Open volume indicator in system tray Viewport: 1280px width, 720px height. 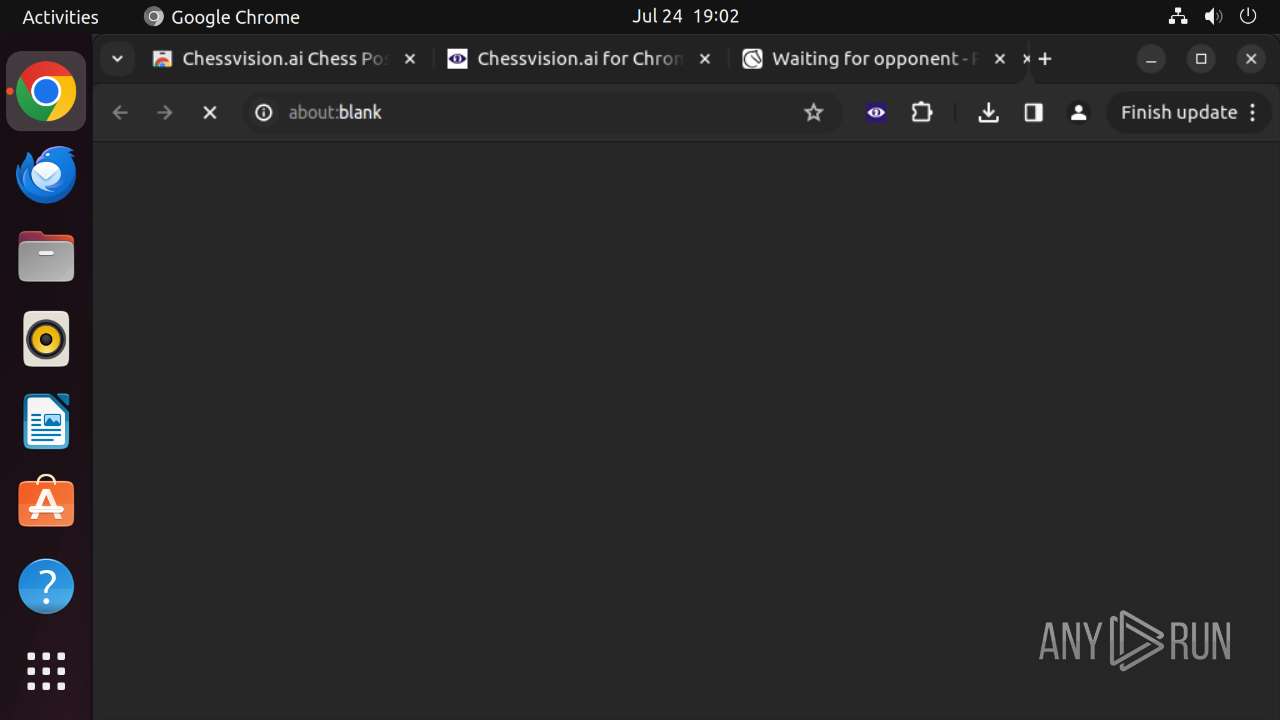(1213, 17)
